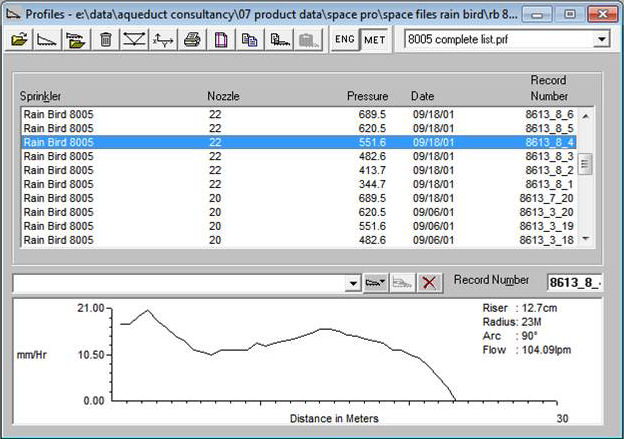Delete record with trash can icon
The image size is (624, 439).
pos(105,39)
